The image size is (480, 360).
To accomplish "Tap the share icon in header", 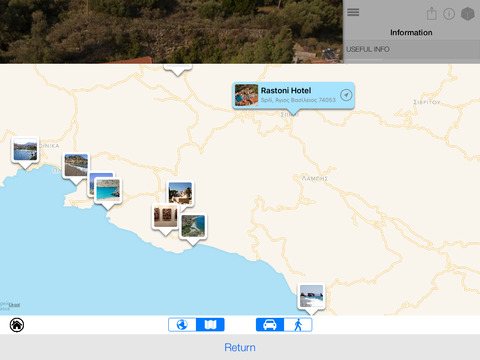I will [x=432, y=14].
